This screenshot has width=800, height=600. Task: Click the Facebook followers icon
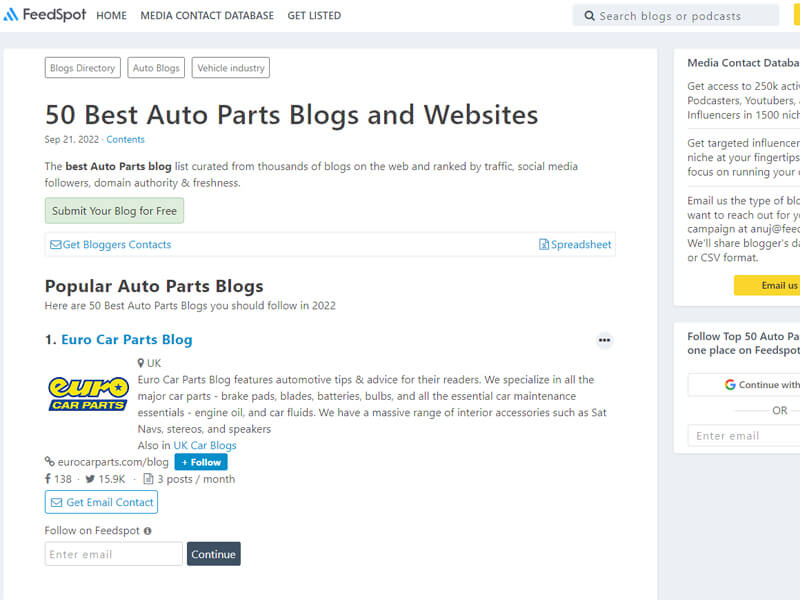coord(48,479)
